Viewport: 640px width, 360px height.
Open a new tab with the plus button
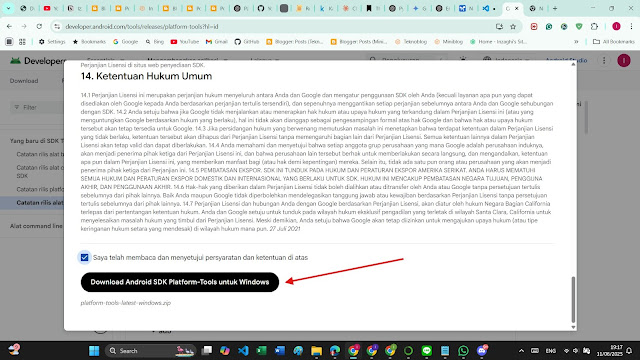[555, 8]
